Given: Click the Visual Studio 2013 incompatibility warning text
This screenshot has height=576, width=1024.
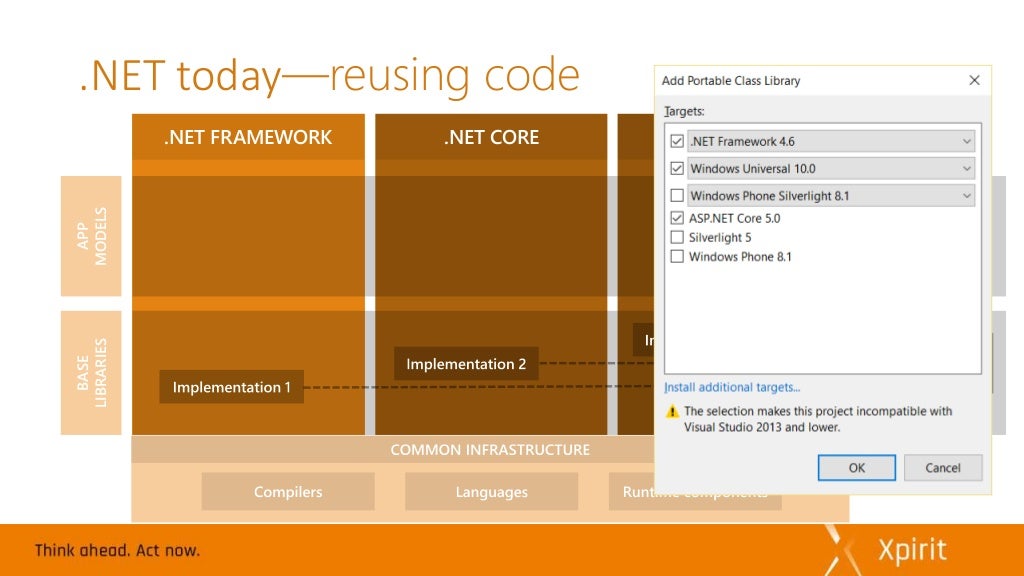Looking at the screenshot, I should [x=818, y=419].
